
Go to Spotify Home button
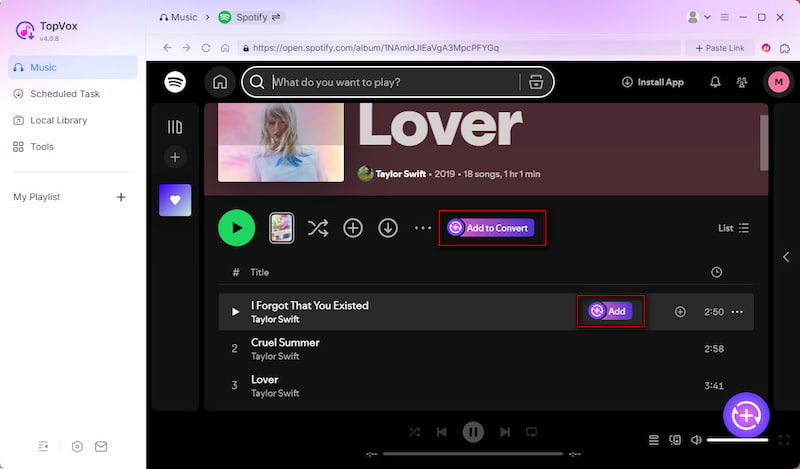tap(220, 82)
